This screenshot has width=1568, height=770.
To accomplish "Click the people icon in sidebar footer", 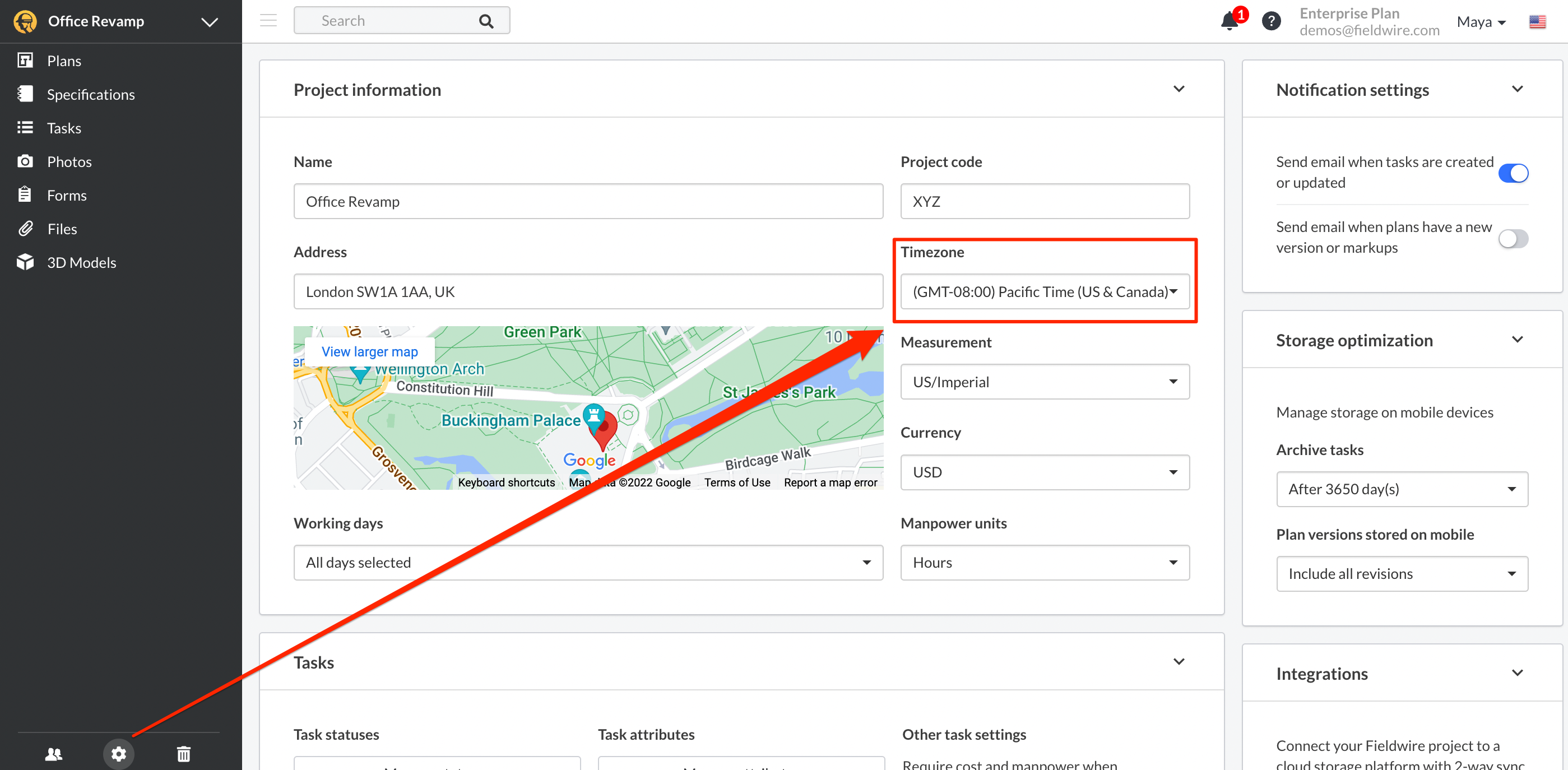I will [54, 754].
